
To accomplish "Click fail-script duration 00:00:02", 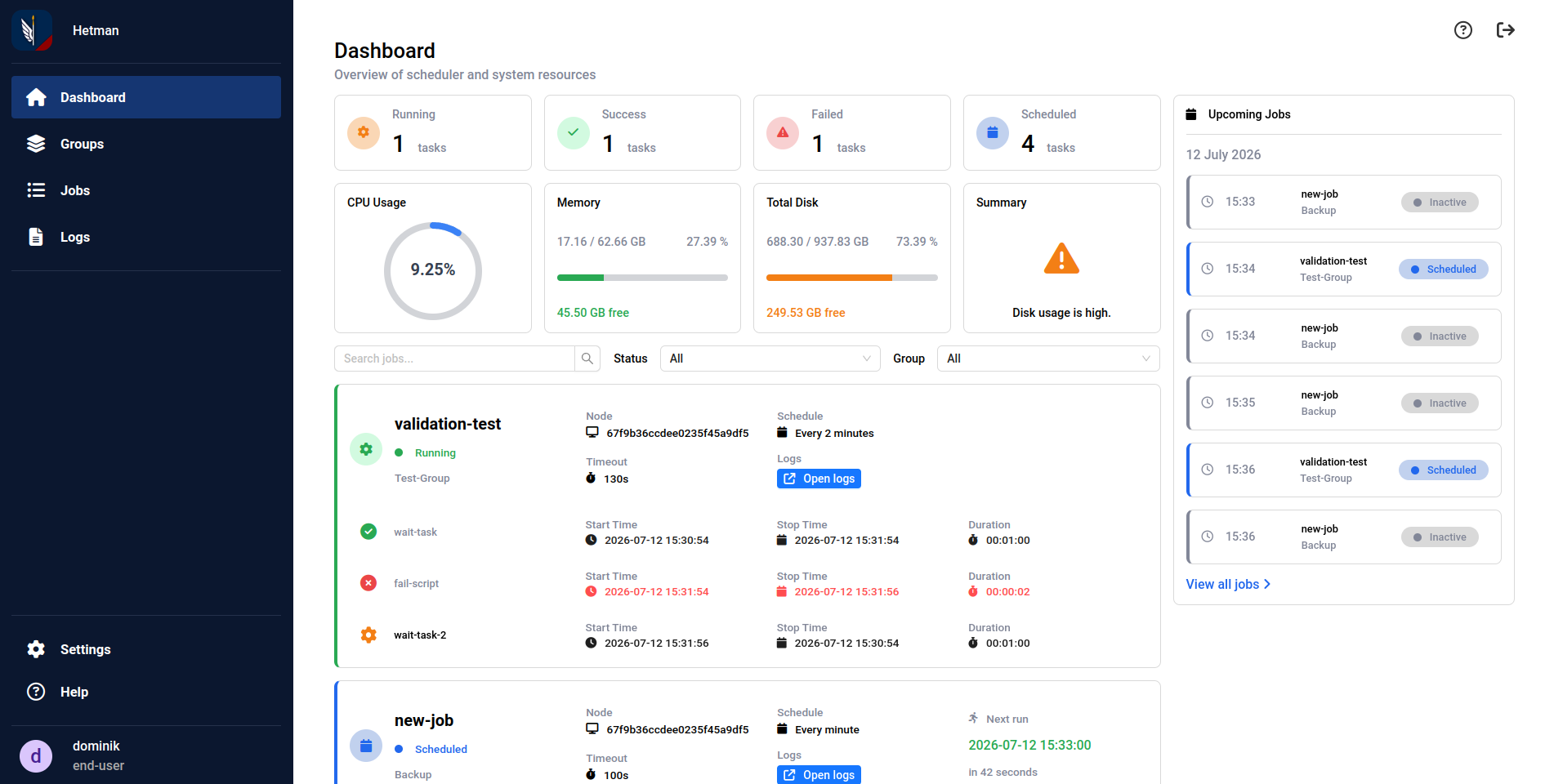I will click(1007, 591).
